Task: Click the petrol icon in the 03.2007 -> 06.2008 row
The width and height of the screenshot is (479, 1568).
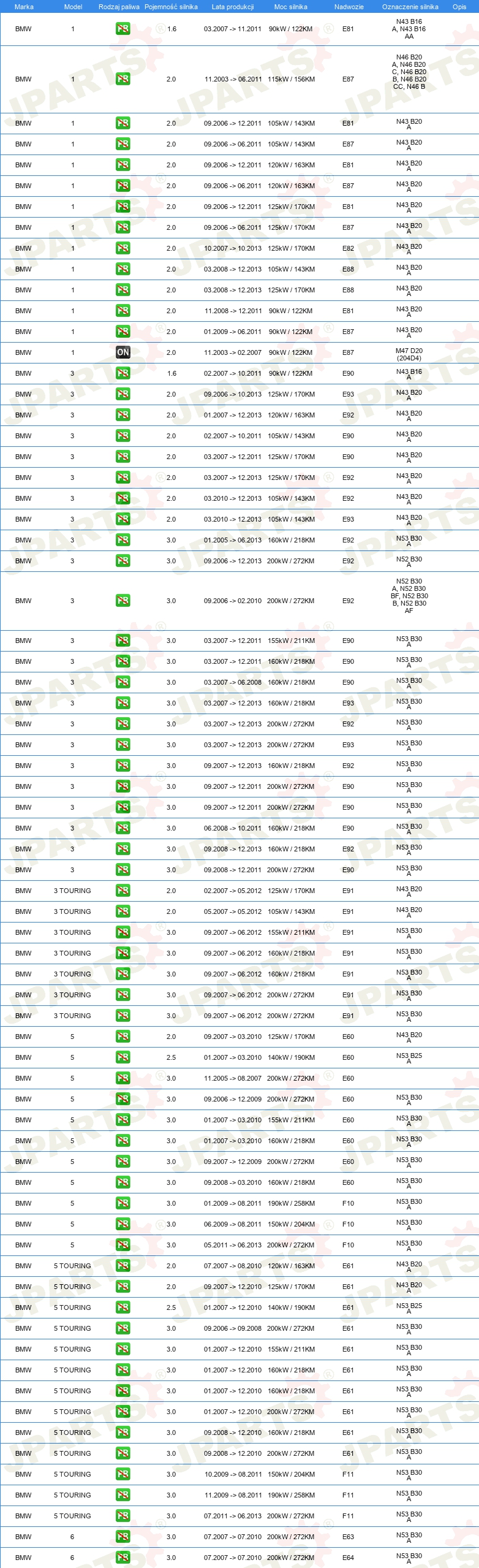Action: [x=123, y=682]
